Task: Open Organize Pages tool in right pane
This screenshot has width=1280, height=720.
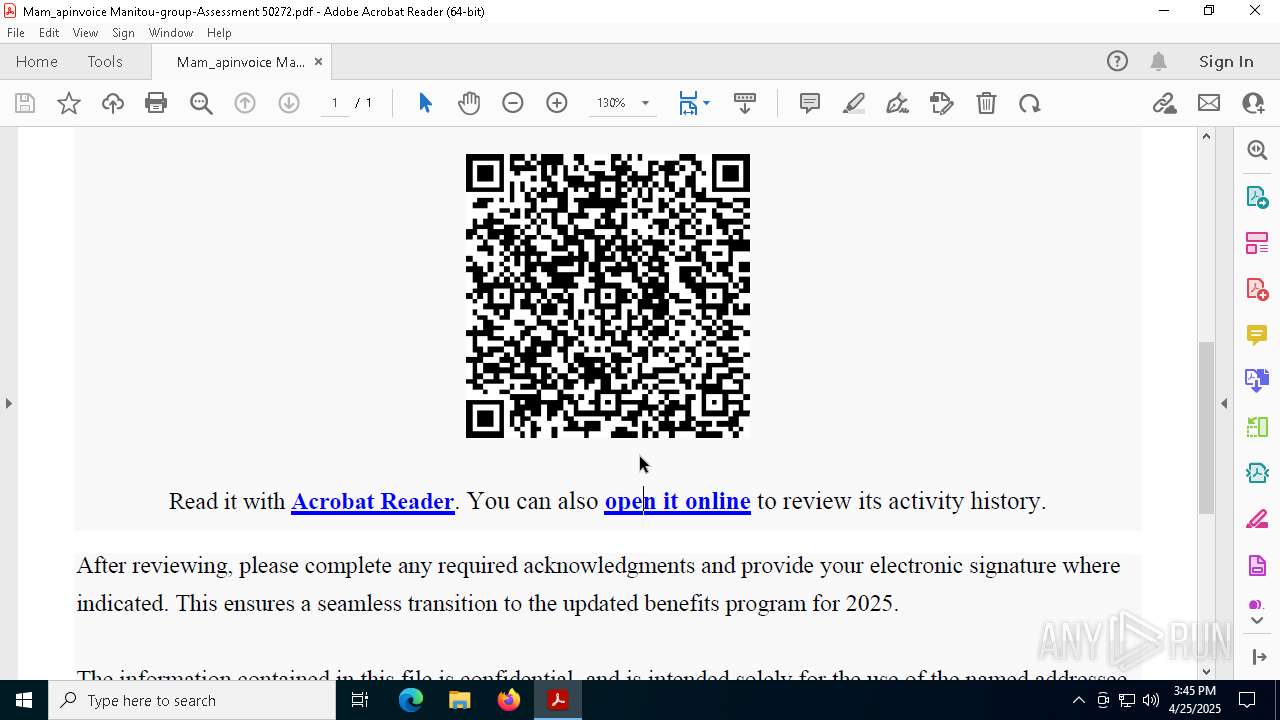Action: point(1257,242)
